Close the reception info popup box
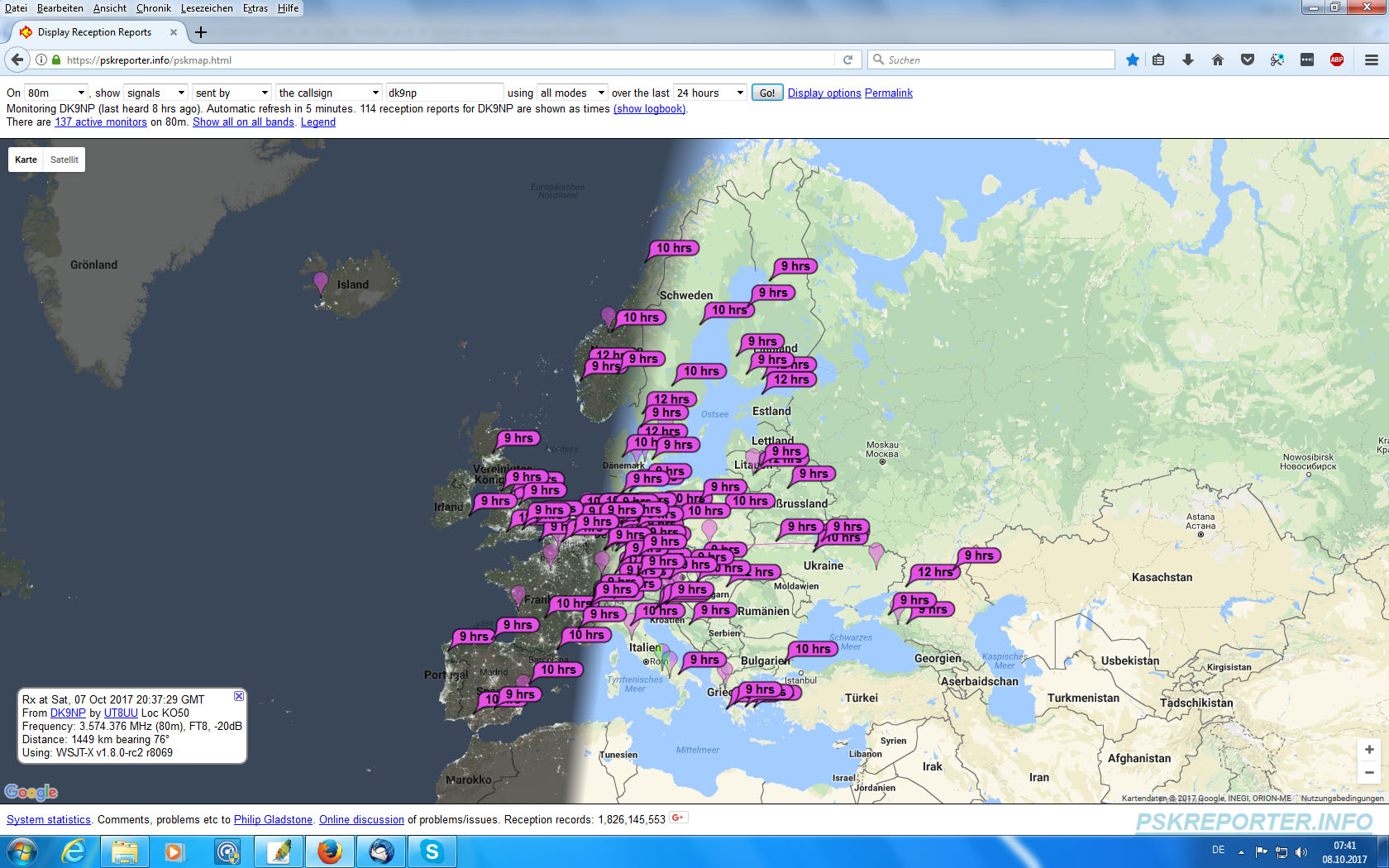The height and width of the screenshot is (868, 1389). [x=239, y=696]
